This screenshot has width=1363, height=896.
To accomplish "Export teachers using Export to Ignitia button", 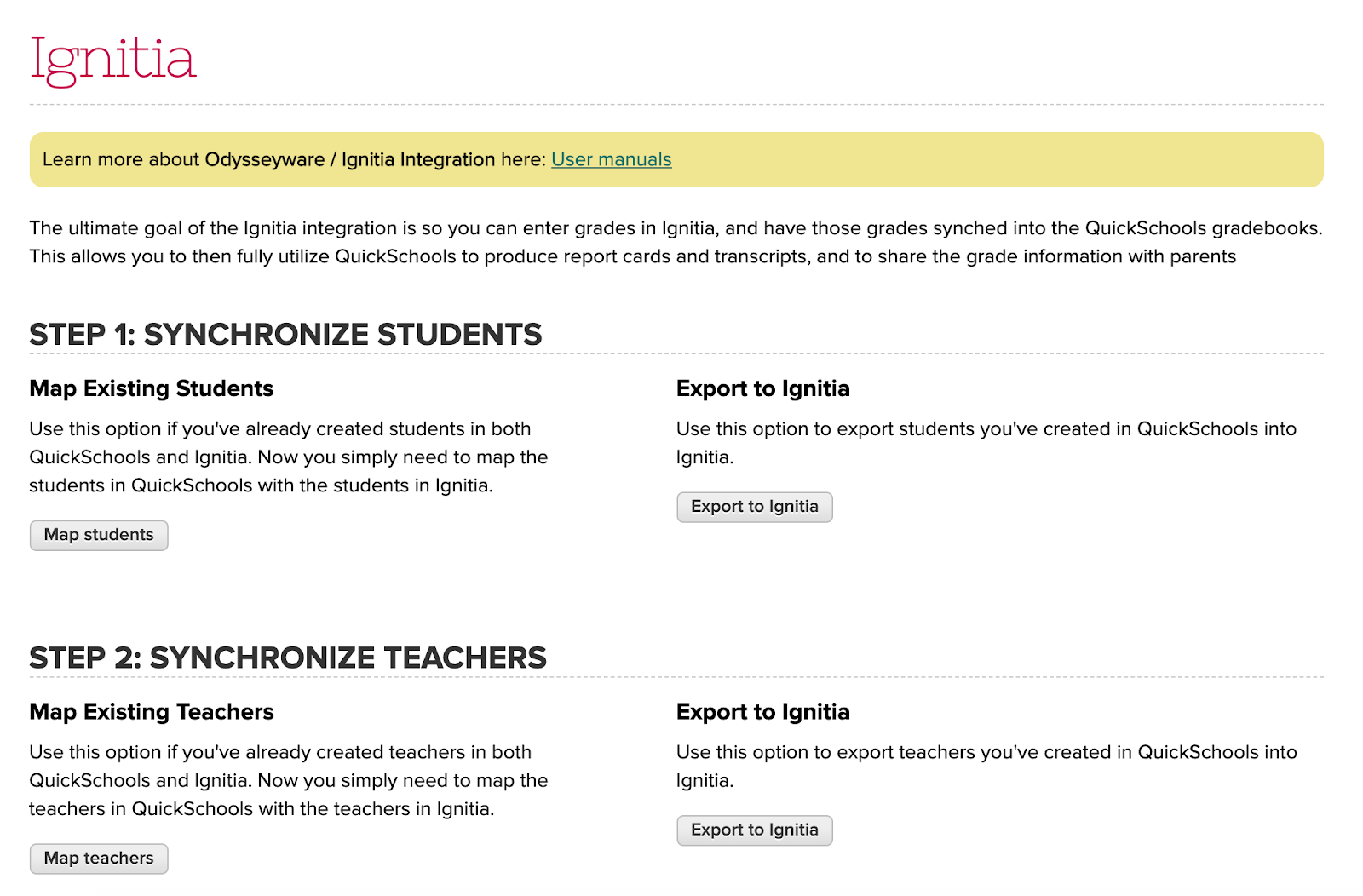I will click(x=755, y=830).
